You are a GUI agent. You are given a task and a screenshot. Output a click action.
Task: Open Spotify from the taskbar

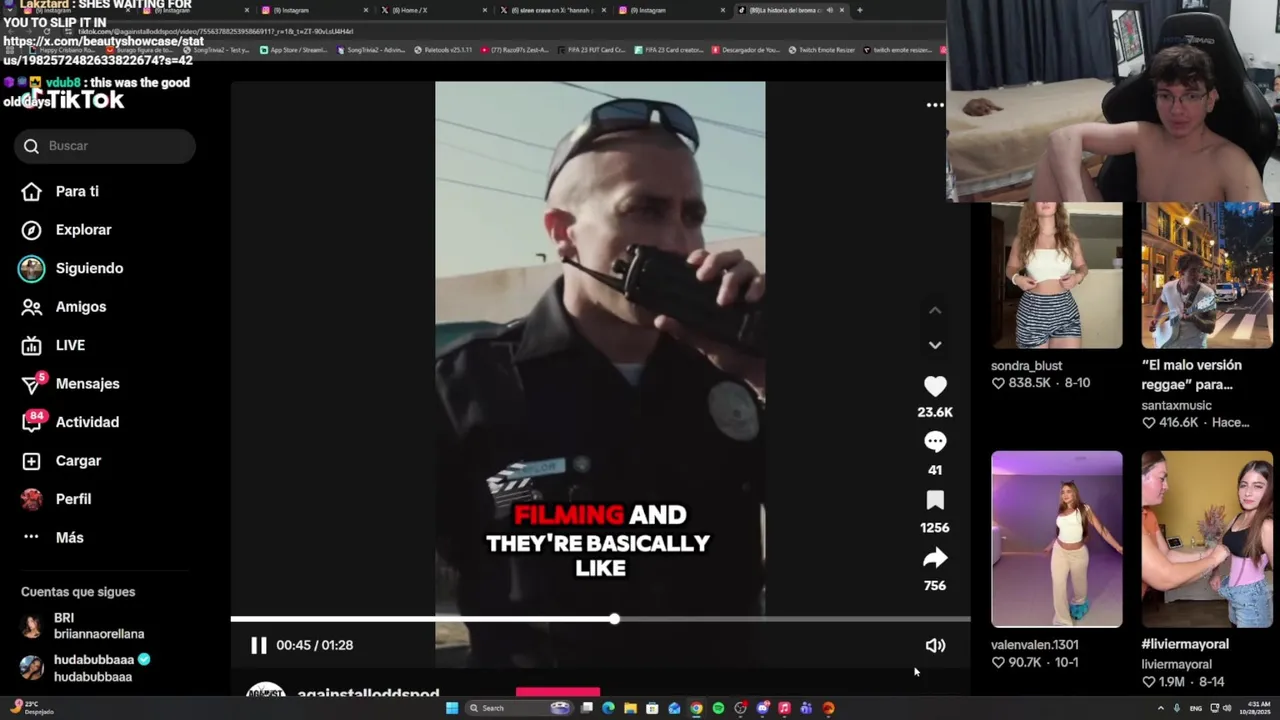(x=718, y=708)
